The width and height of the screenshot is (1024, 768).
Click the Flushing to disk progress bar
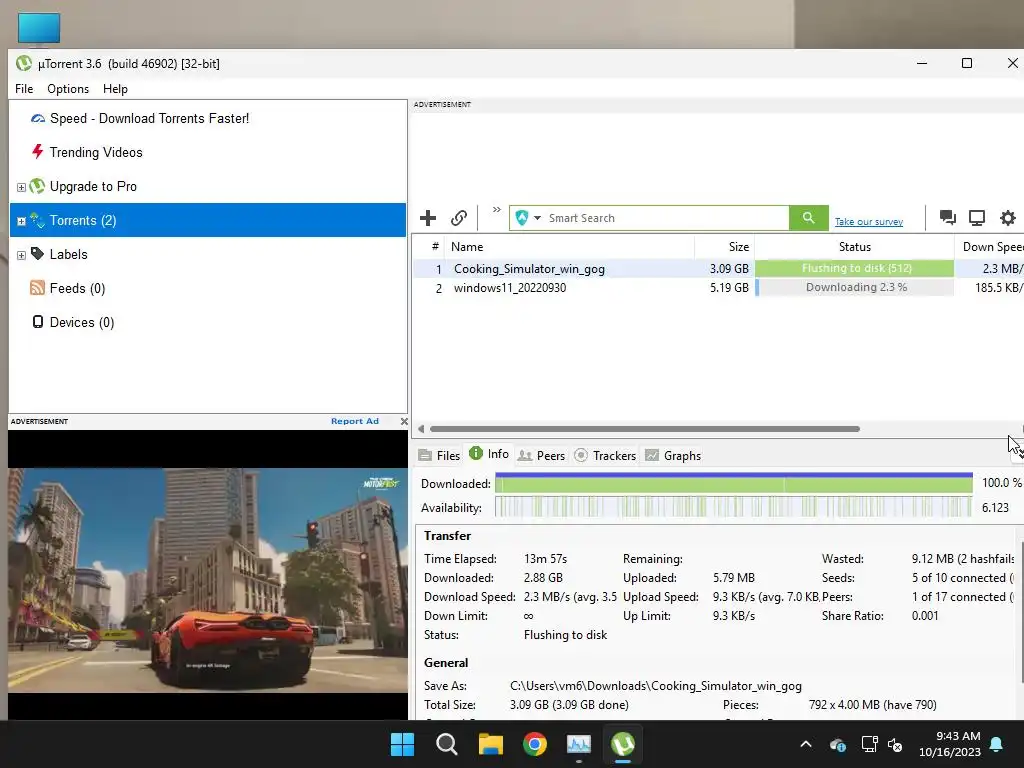click(x=854, y=268)
